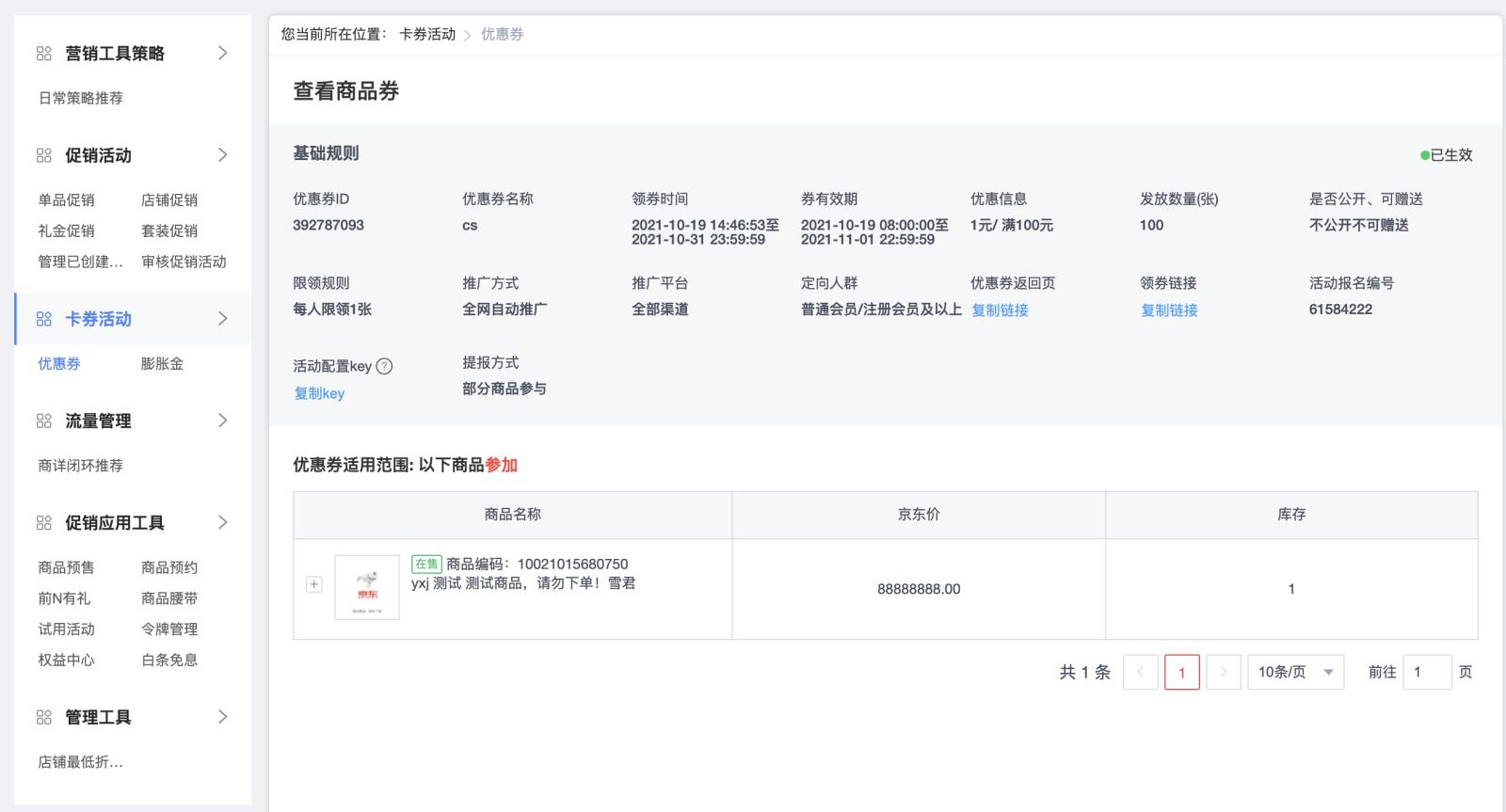Open 管理已创建… menu item

pos(80,262)
